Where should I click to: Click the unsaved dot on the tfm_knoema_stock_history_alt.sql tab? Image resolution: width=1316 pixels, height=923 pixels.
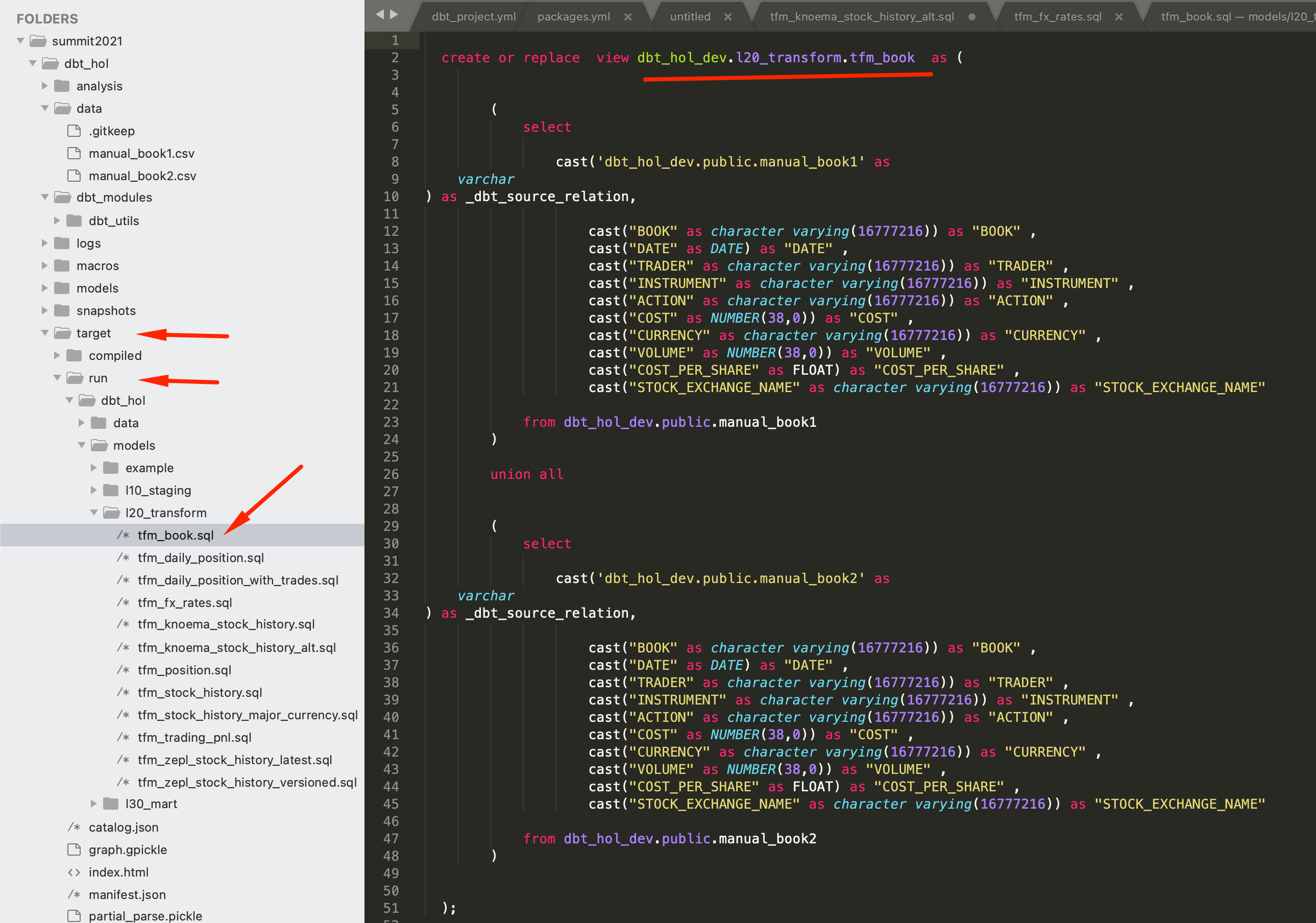point(971,17)
